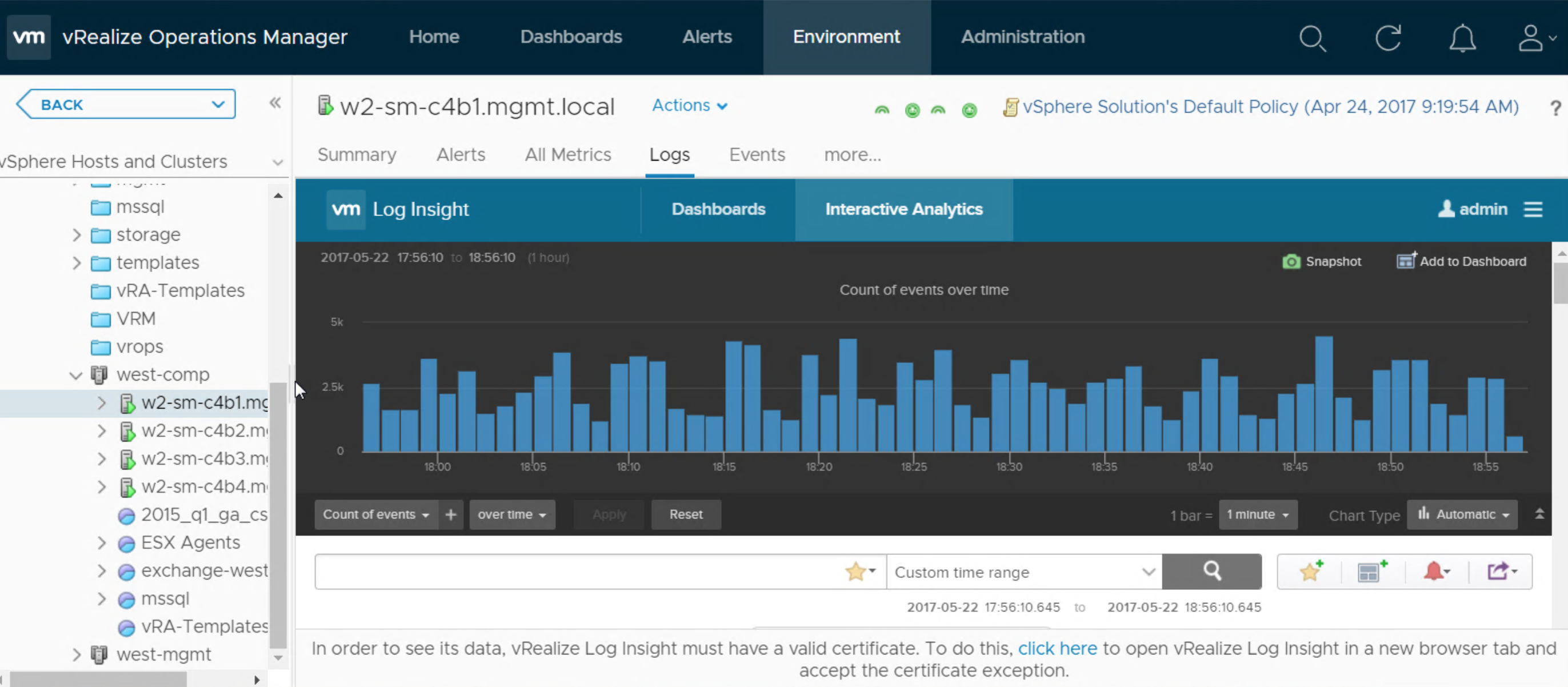Open the share/export icon menu
The height and width of the screenshot is (687, 1568).
(x=1502, y=572)
